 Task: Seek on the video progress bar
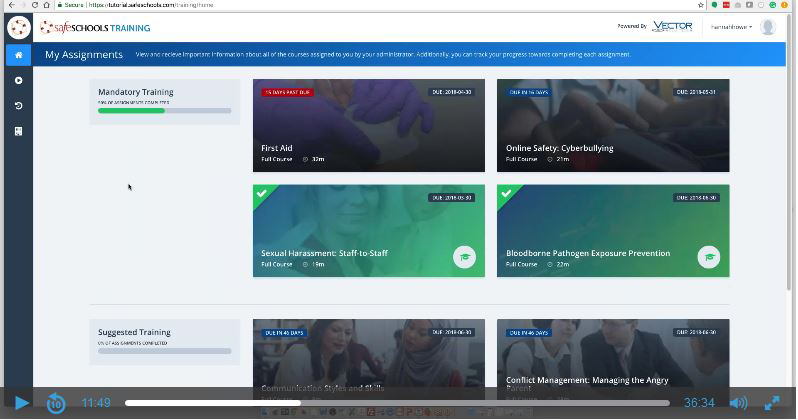(x=397, y=403)
